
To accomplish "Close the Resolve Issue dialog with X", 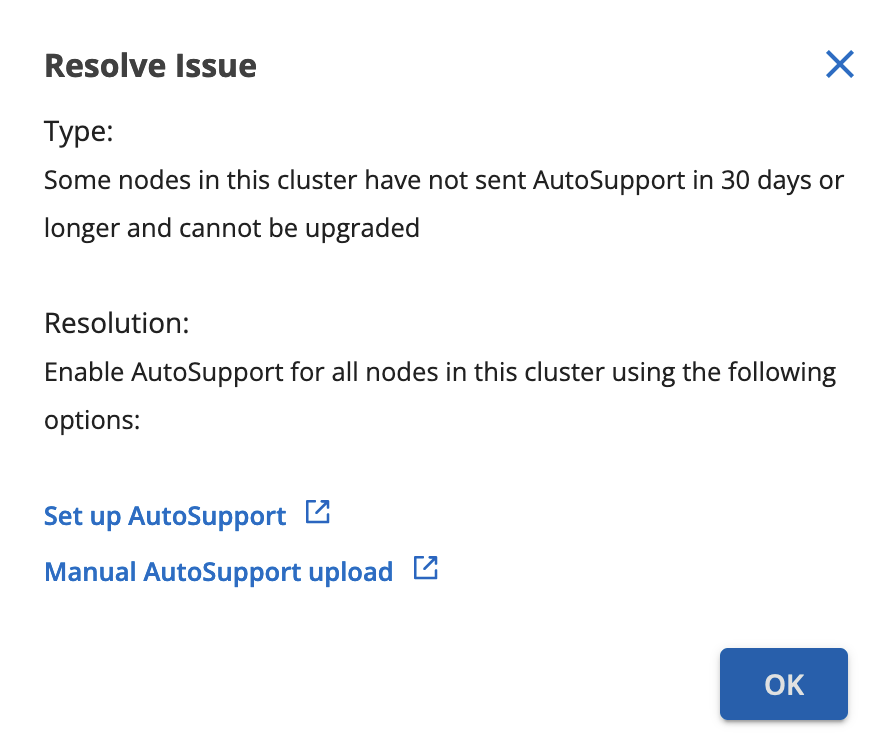I will click(x=839, y=65).
